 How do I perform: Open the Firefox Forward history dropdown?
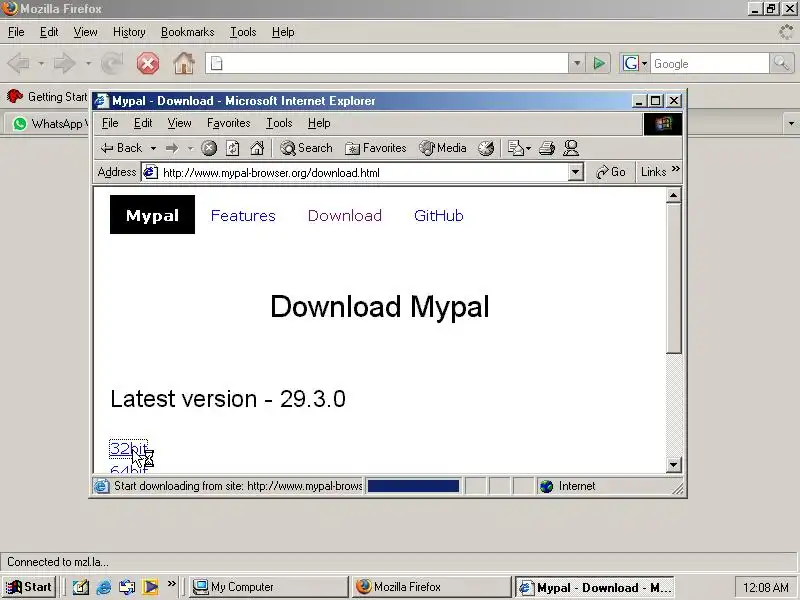[88, 64]
